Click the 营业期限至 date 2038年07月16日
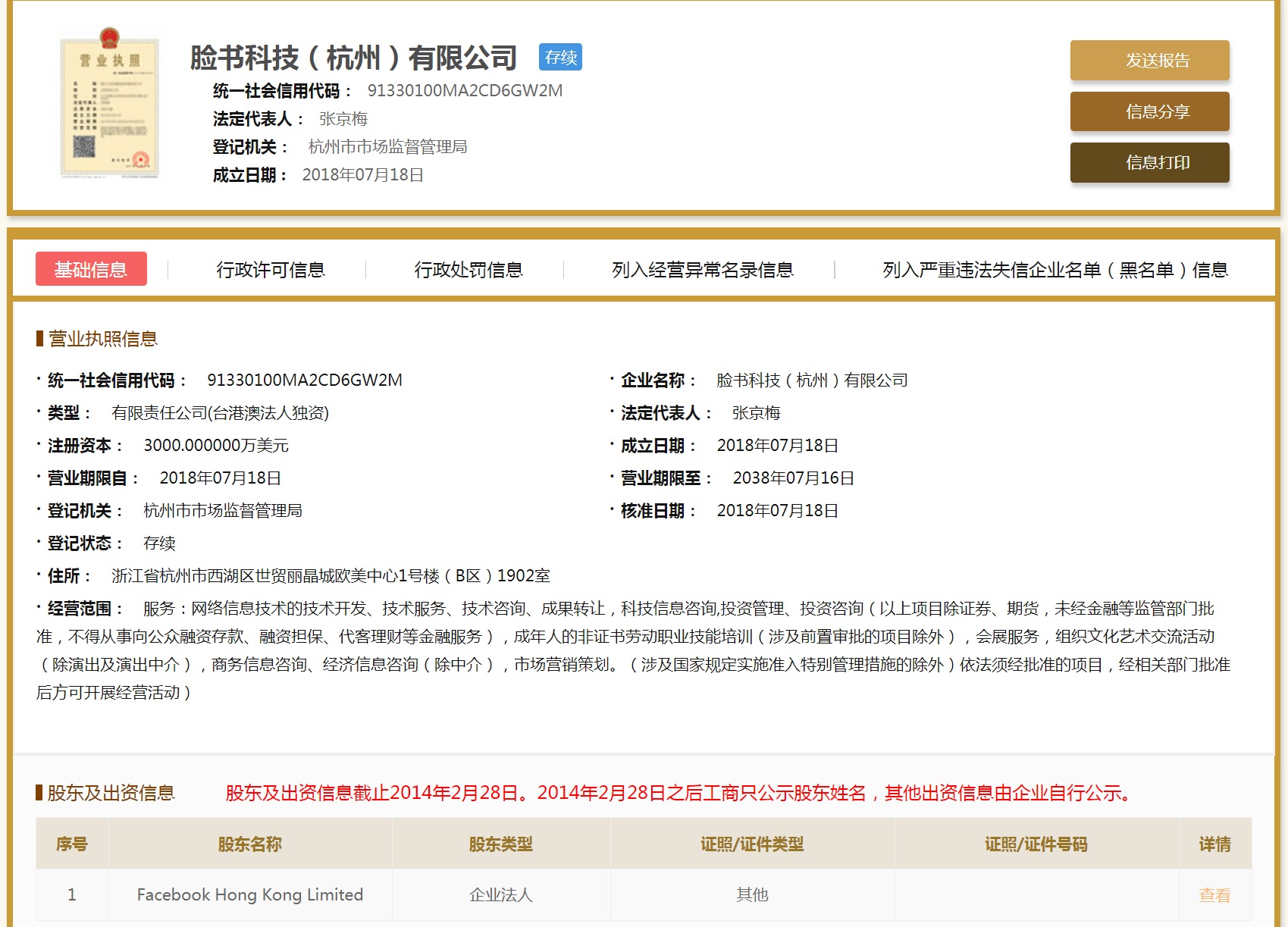Viewport: 1288px width, 927px height. (x=793, y=478)
